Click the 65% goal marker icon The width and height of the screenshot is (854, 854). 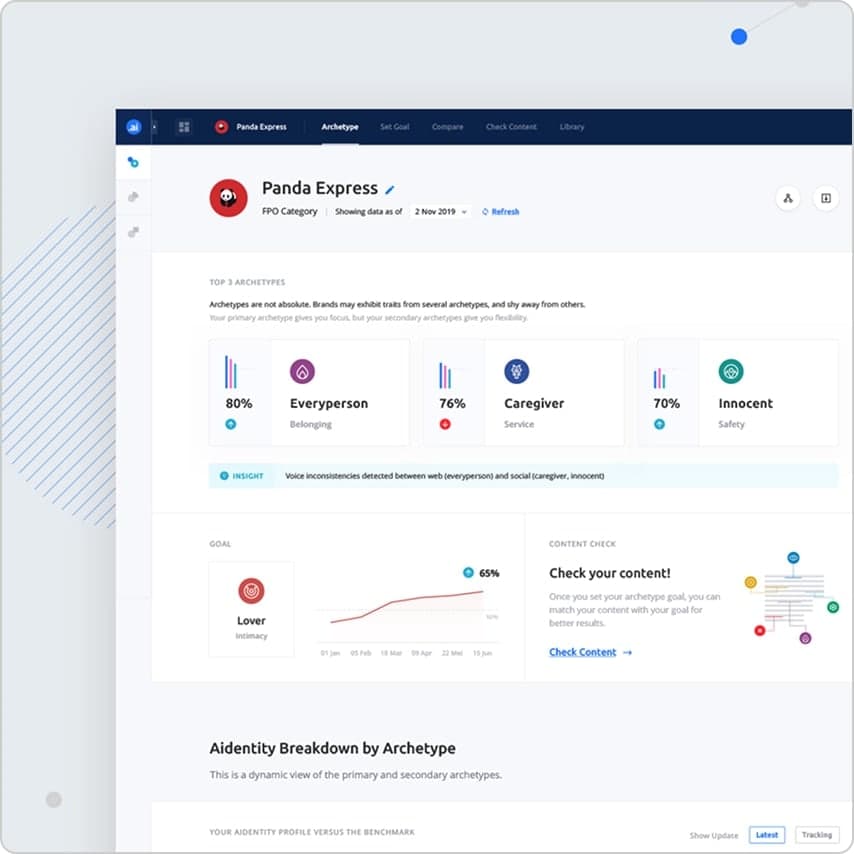468,572
